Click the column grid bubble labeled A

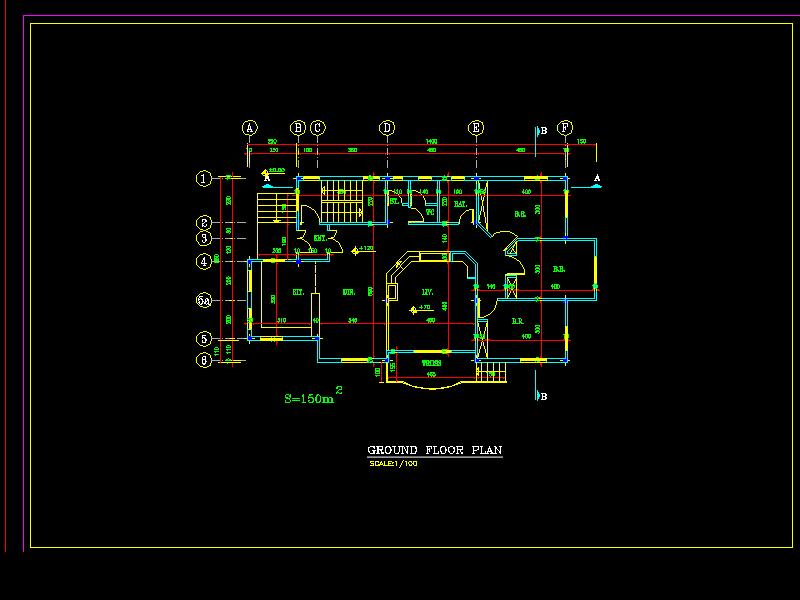[x=250, y=128]
